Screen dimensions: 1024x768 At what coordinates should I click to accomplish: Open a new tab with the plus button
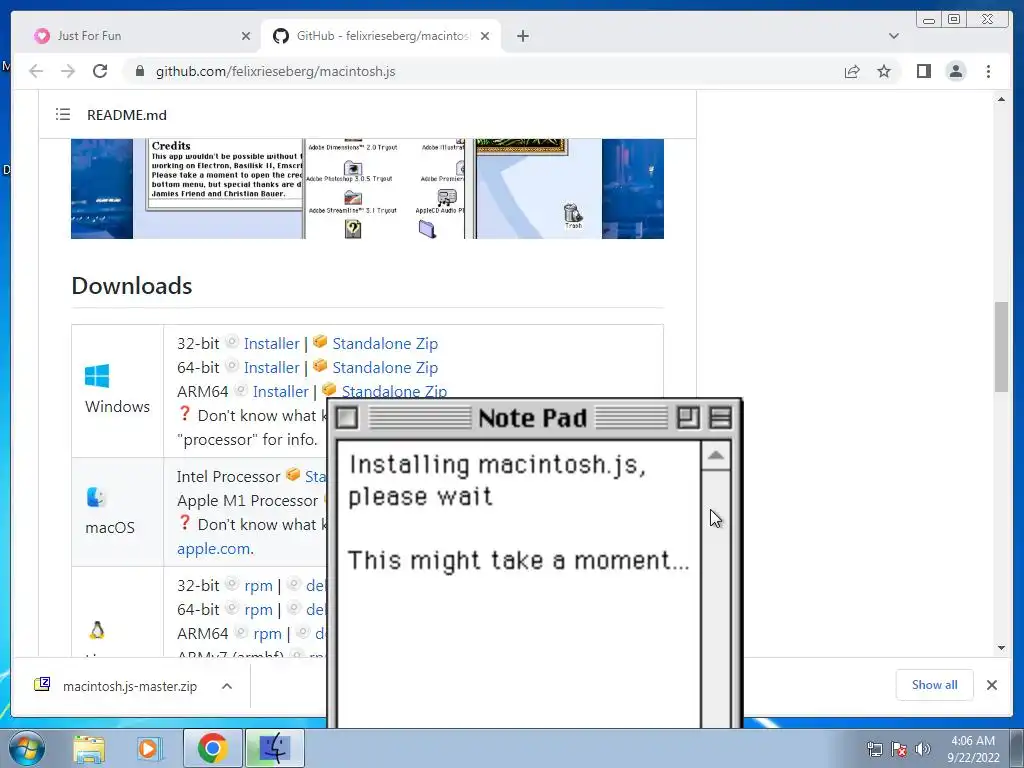pyautogui.click(x=522, y=36)
